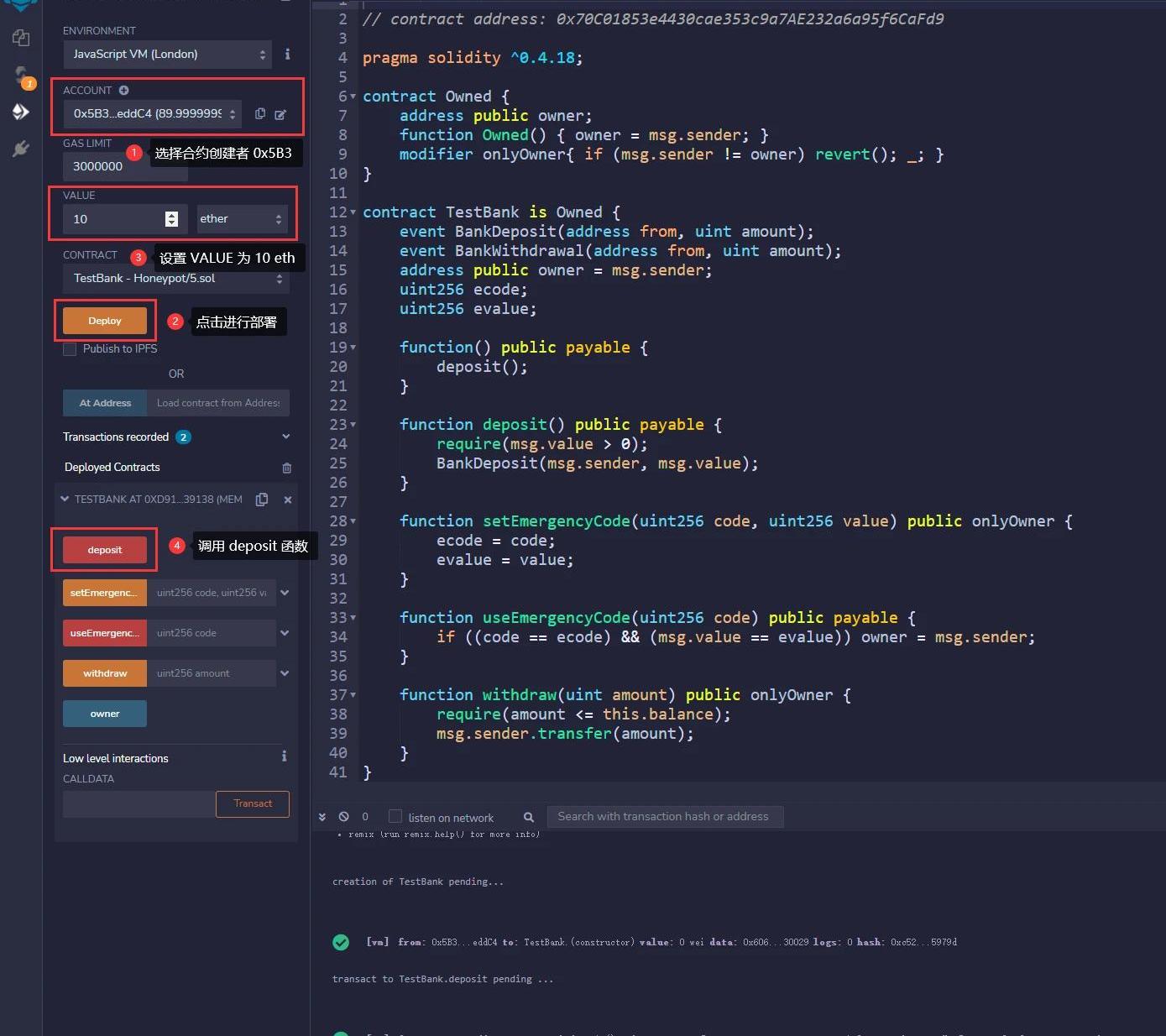Click the green checkmark on the constructor transaction
The width and height of the screenshot is (1166, 1036).
[x=341, y=942]
